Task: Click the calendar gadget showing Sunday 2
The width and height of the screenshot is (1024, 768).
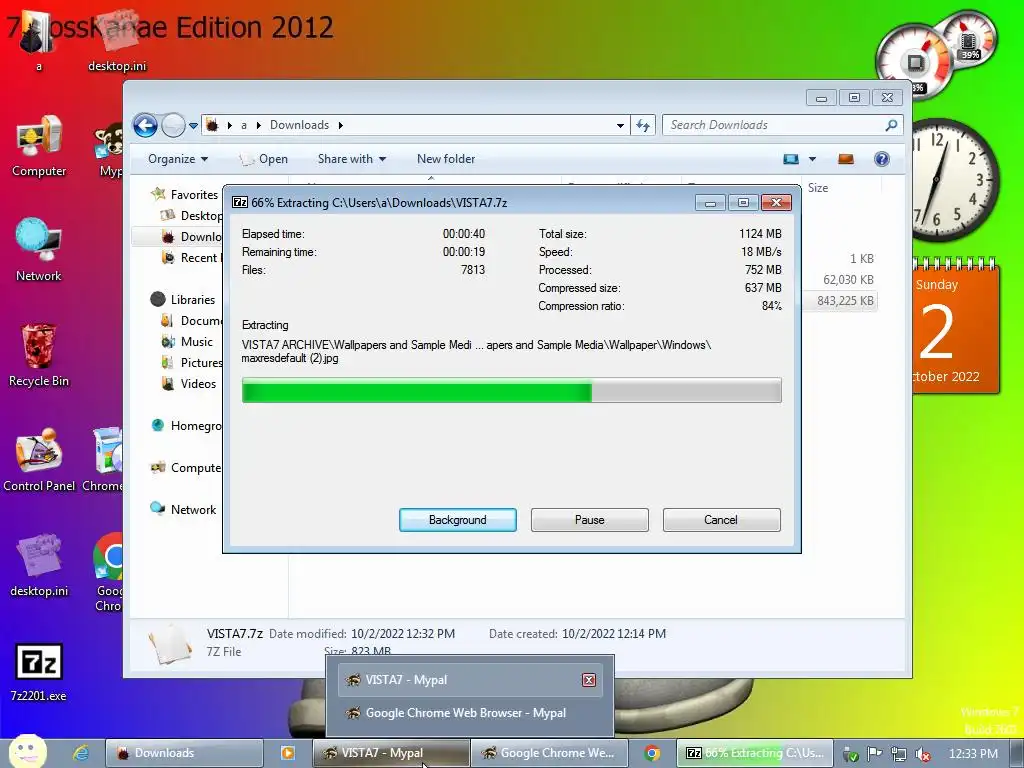Action: point(955,327)
